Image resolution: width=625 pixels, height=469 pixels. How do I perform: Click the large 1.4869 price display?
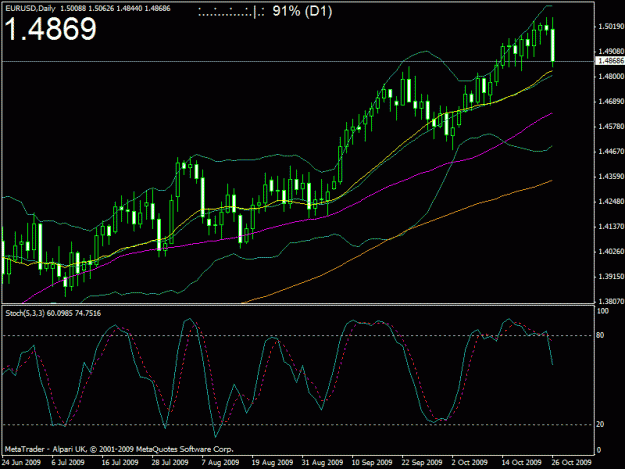point(51,29)
